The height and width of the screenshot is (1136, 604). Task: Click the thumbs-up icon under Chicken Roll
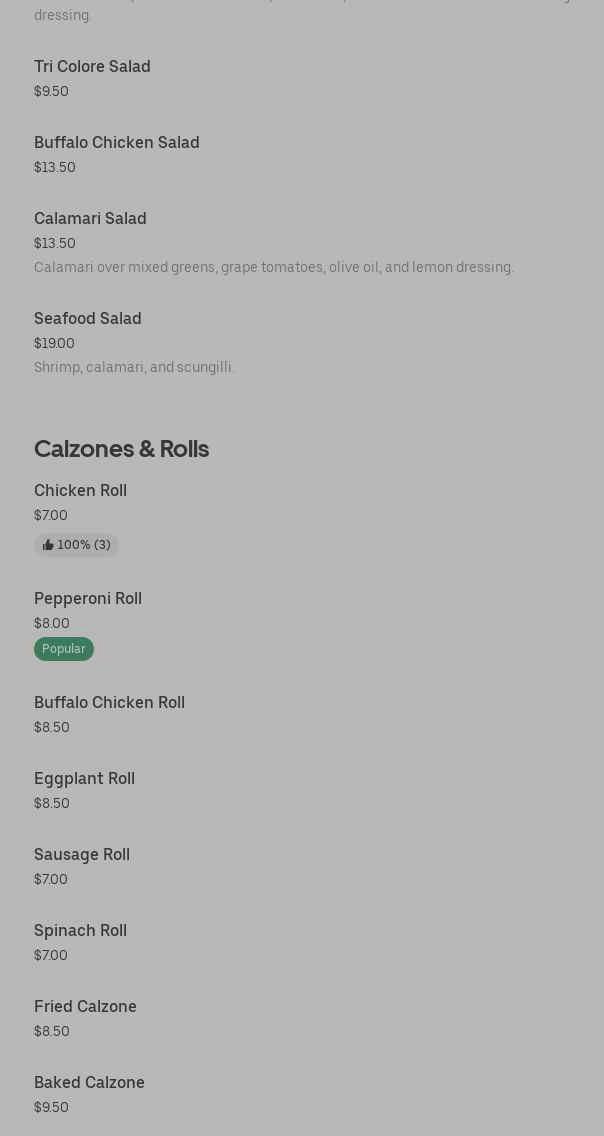pyautogui.click(x=48, y=545)
